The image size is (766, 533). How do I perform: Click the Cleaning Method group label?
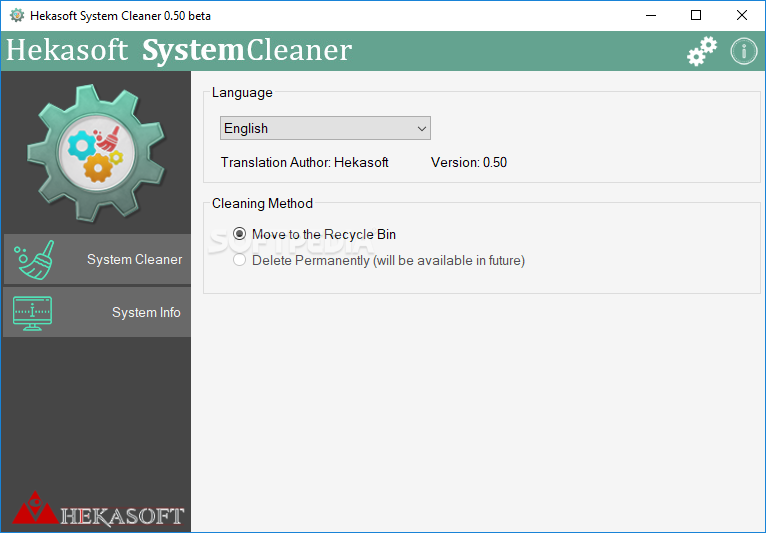point(262,203)
